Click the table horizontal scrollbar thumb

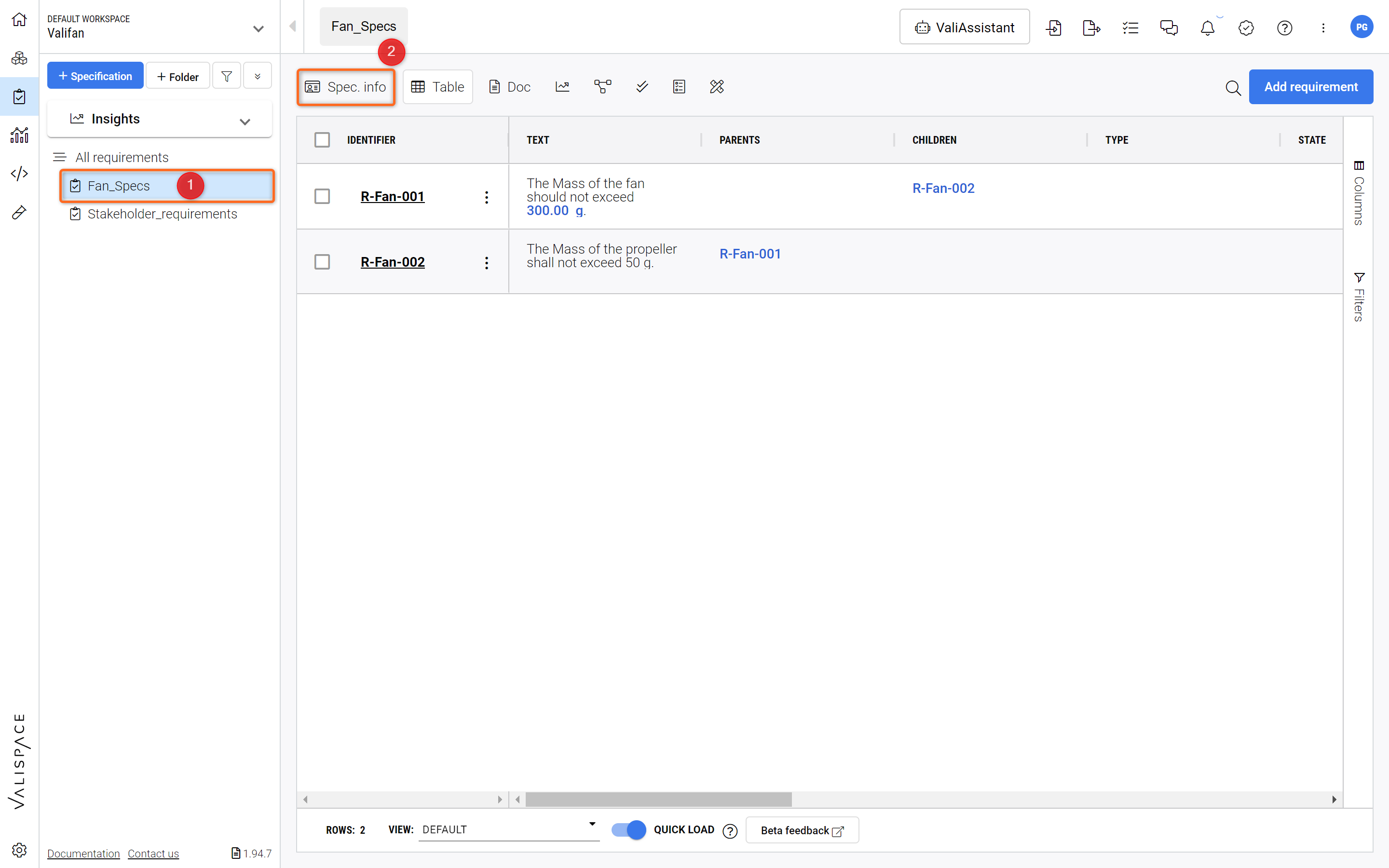point(658,799)
